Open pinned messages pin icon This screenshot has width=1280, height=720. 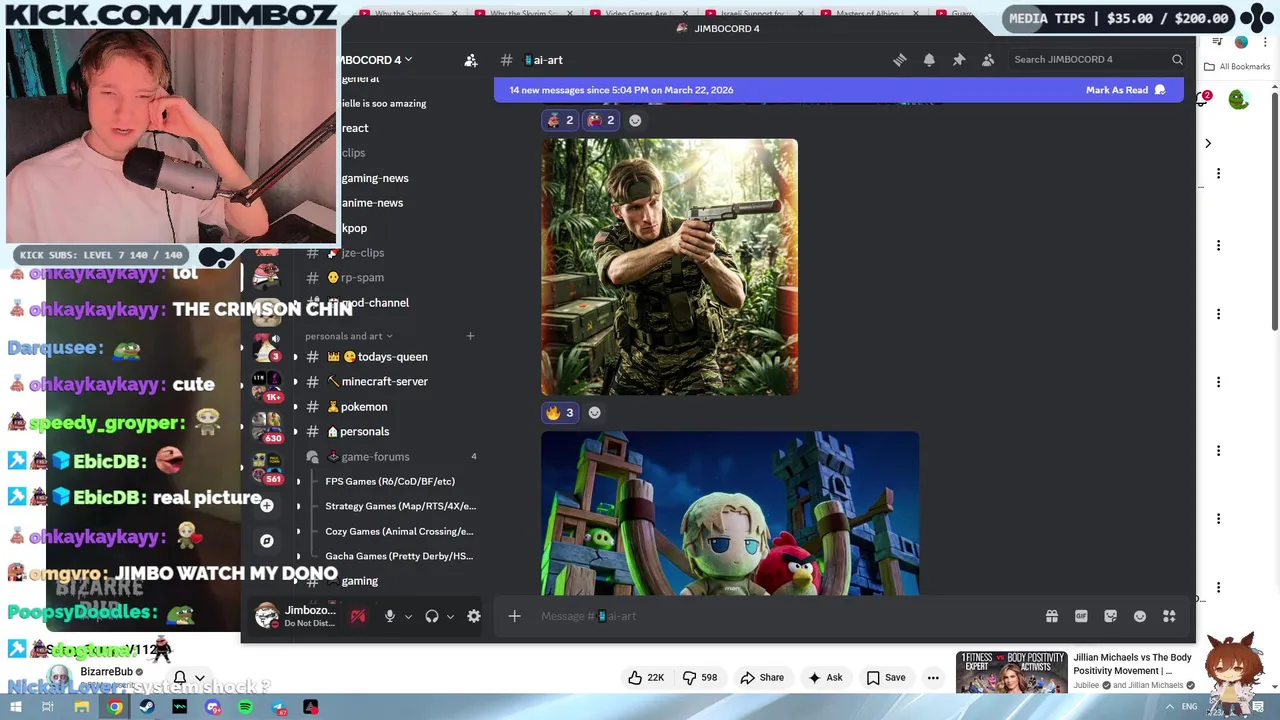click(x=958, y=60)
